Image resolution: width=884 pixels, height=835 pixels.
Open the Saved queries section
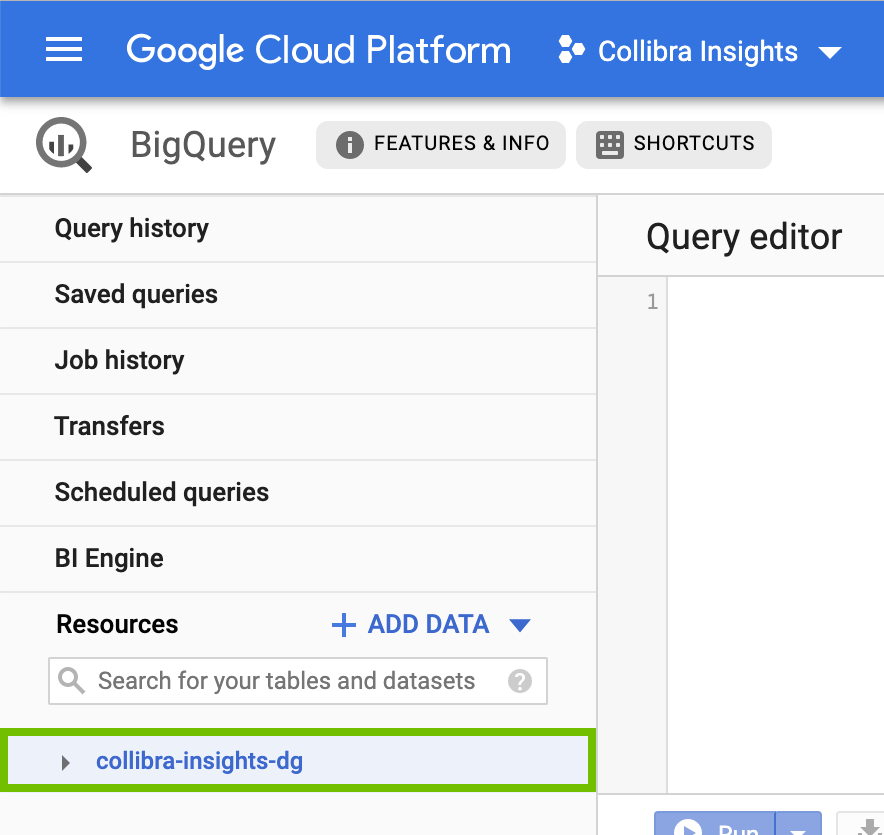pos(136,294)
